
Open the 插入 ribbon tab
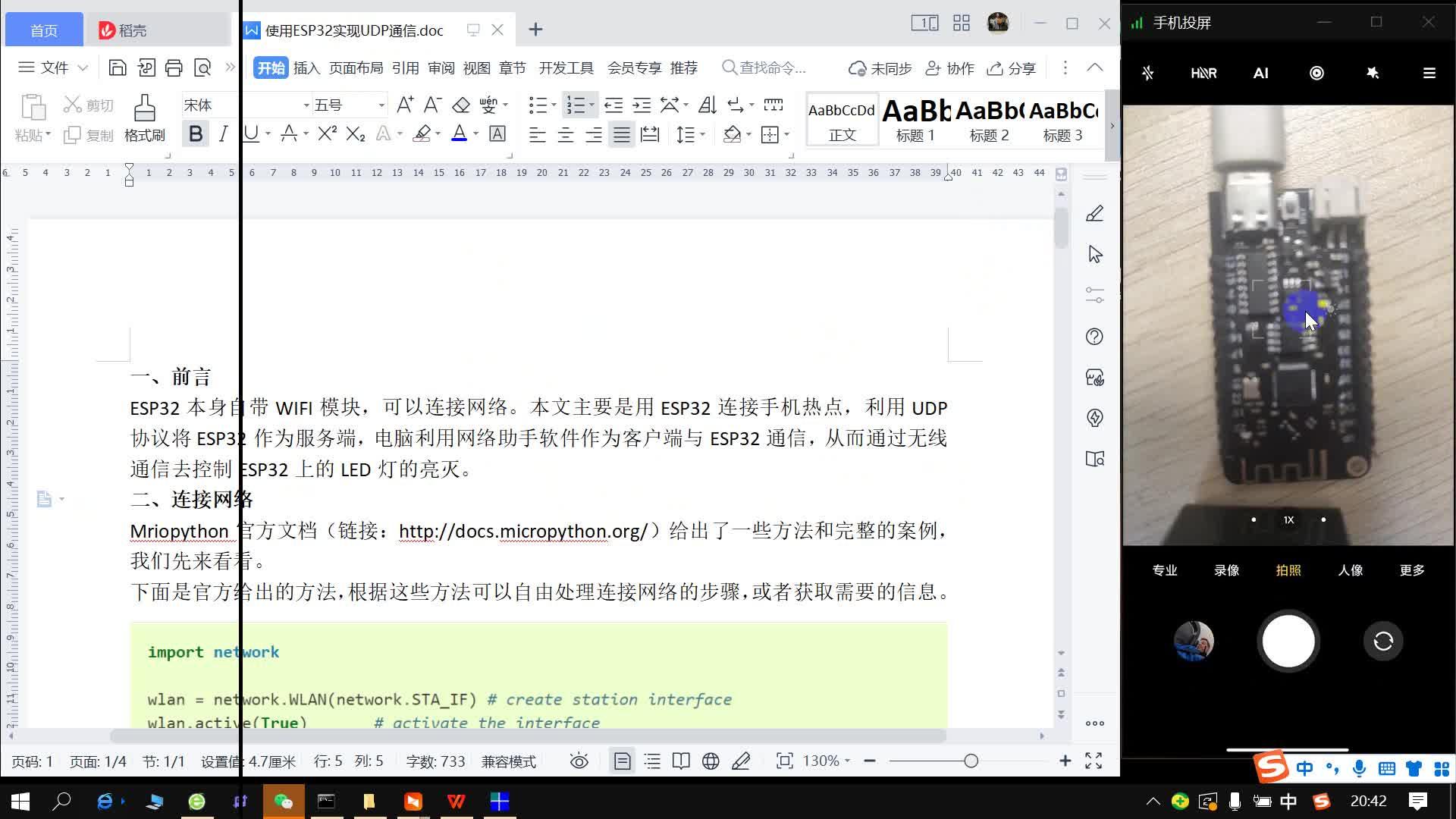point(306,67)
